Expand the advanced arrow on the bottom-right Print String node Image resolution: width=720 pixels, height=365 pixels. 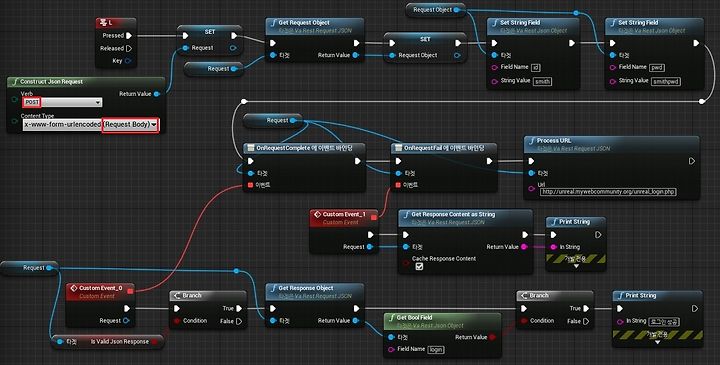pos(657,342)
